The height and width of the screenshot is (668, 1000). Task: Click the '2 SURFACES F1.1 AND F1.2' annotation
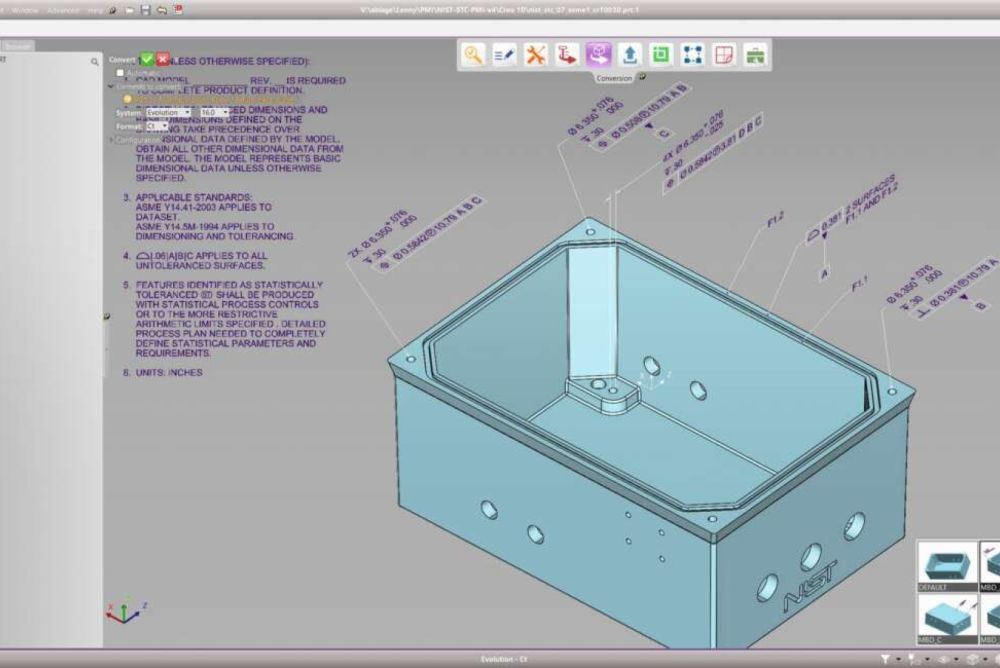871,199
